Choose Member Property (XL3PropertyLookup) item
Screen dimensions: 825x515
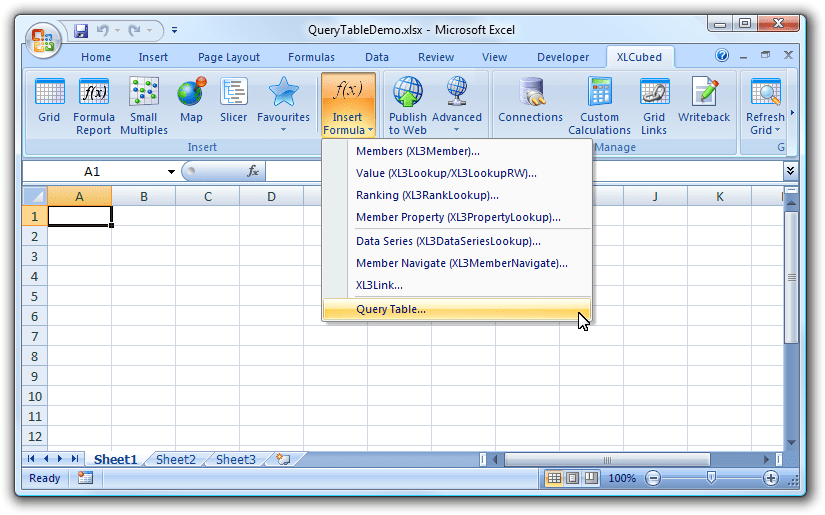click(x=457, y=217)
